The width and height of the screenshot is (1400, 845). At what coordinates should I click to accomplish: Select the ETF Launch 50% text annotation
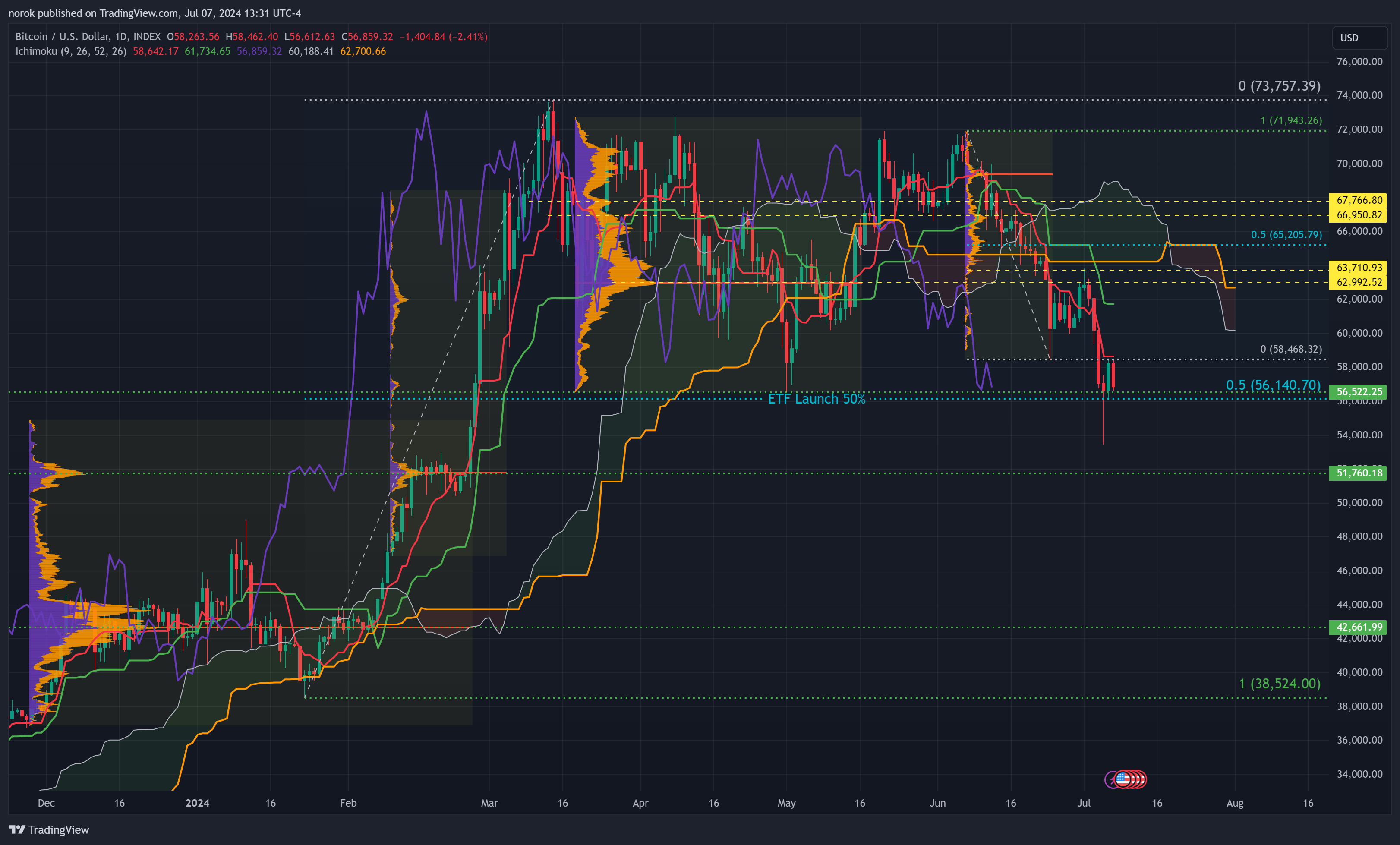(817, 399)
